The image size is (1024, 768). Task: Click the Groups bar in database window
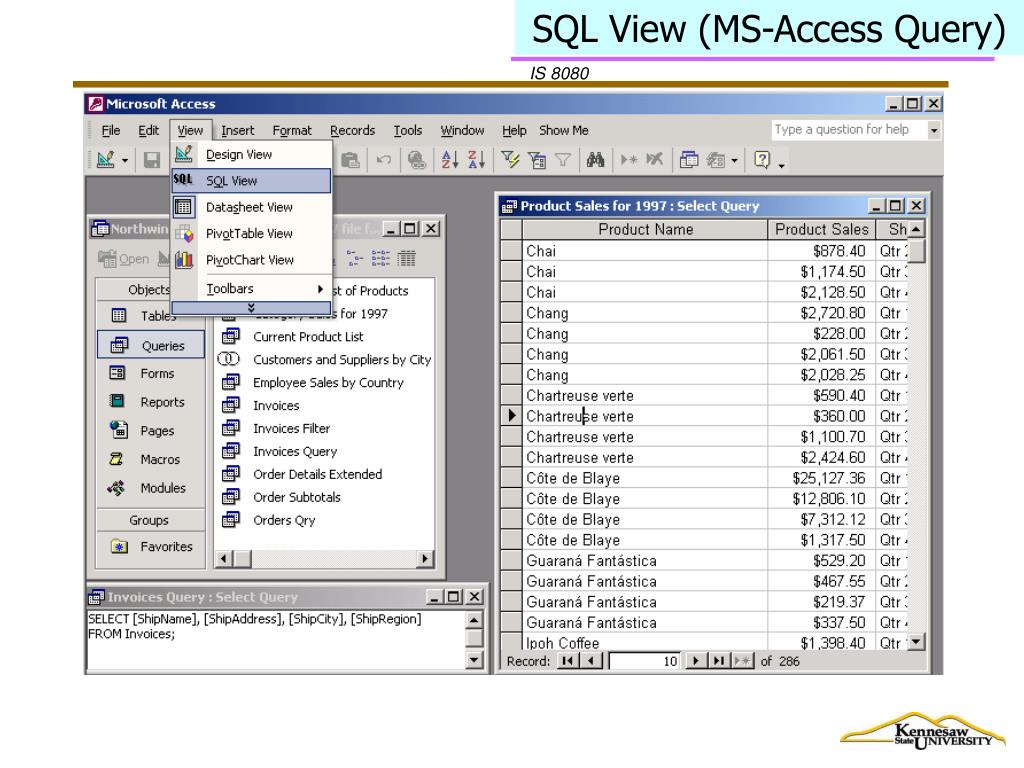[151, 520]
